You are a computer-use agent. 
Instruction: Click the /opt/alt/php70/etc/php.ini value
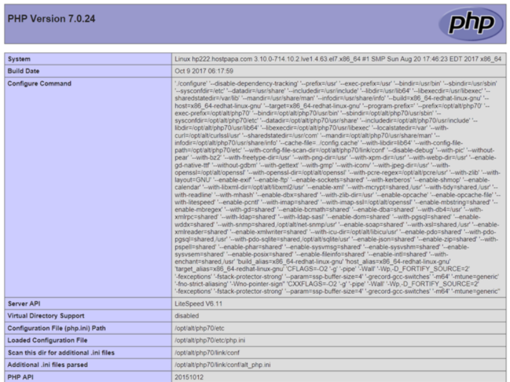(x=210, y=340)
